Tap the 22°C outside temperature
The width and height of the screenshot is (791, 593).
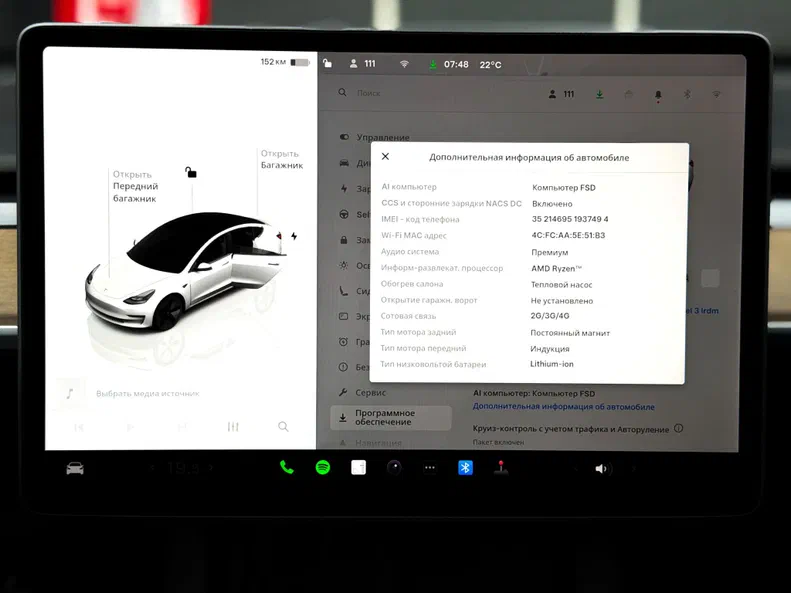point(490,65)
